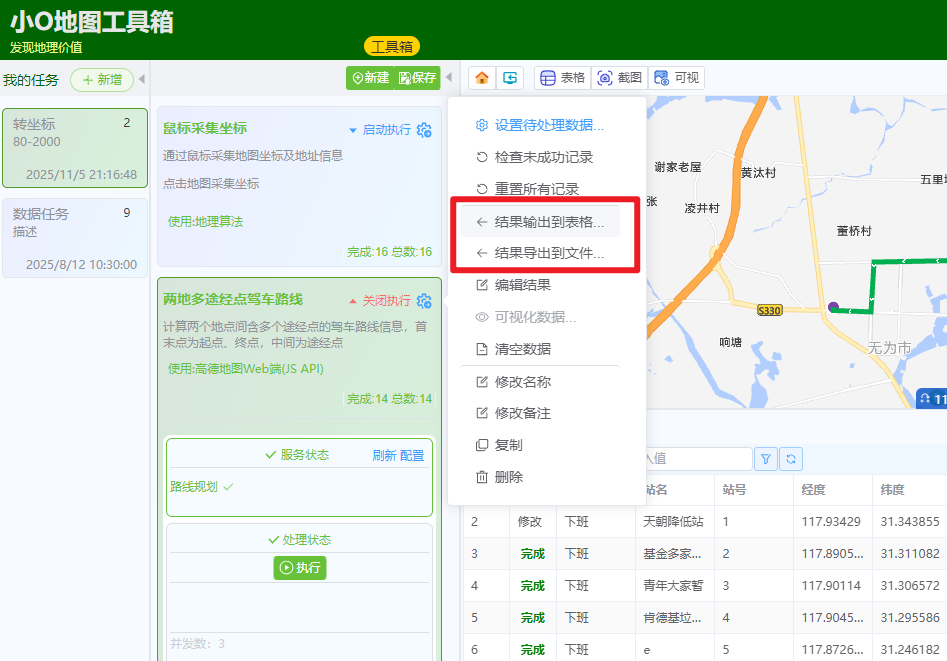The image size is (947, 661).
Task: Select 重置所有记录 menu item
Action: pyautogui.click(x=540, y=189)
